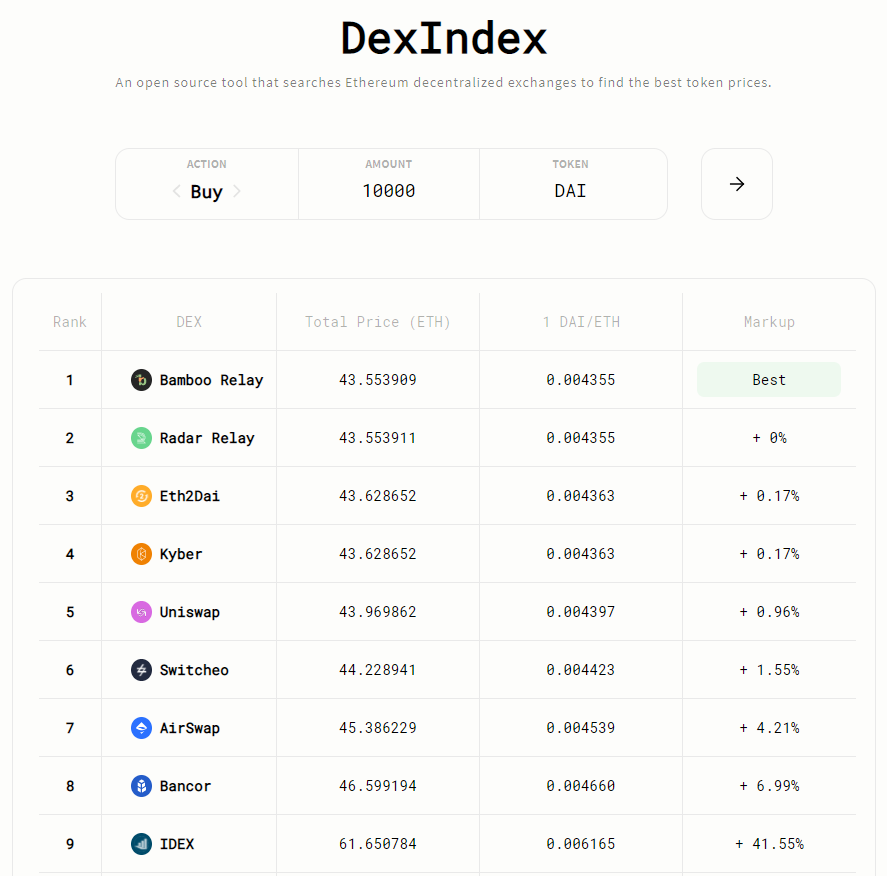Click the + 1.55% markup value
Image resolution: width=887 pixels, height=876 pixels.
point(769,670)
